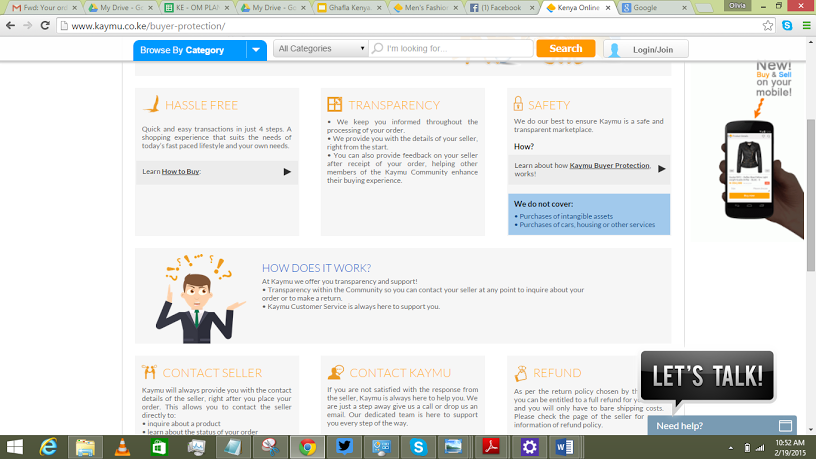
Task: Click the Login/Join button
Action: click(x=646, y=49)
